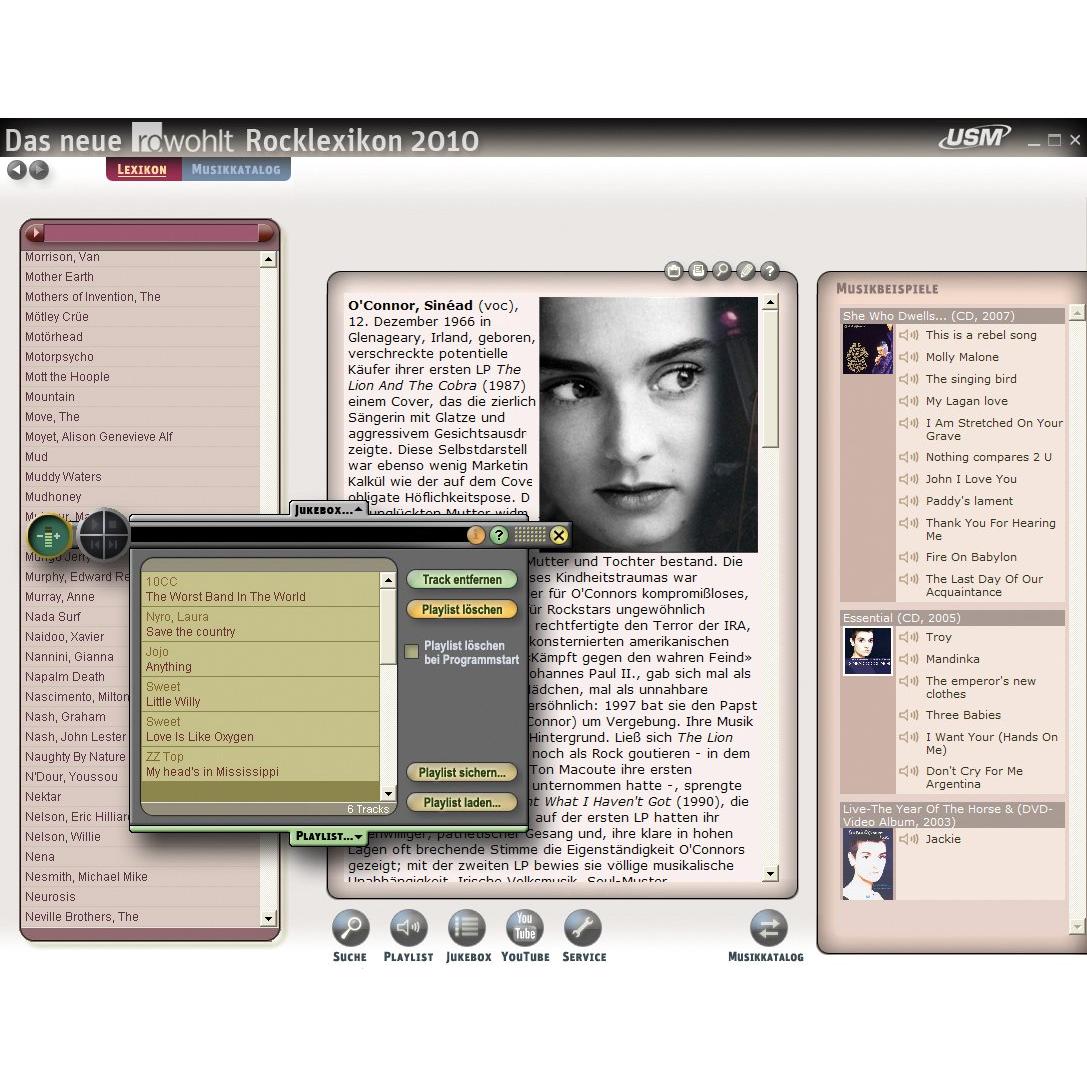This screenshot has height=1087, width=1087.
Task: Click the pencil notes icon above the article
Action: click(746, 271)
